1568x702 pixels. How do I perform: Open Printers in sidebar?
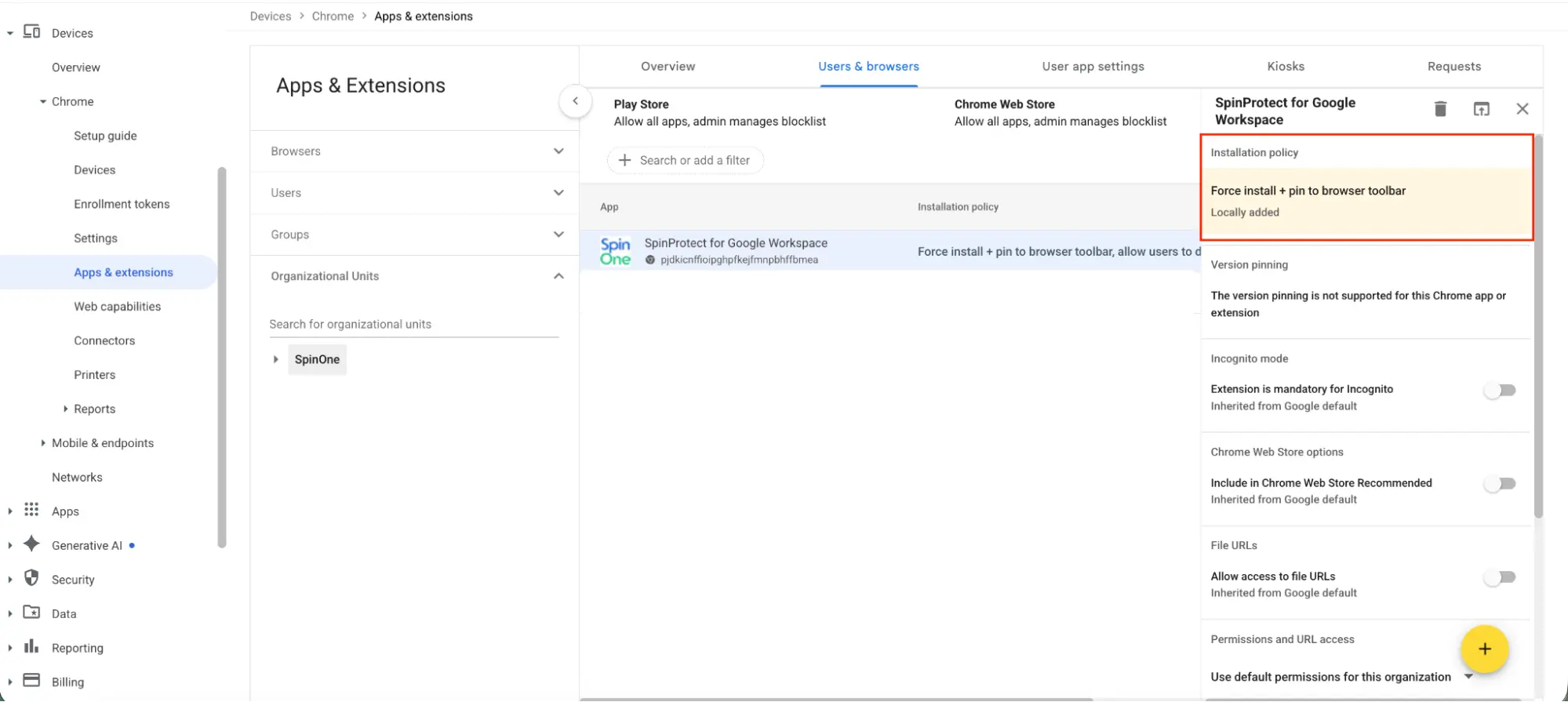(x=94, y=375)
